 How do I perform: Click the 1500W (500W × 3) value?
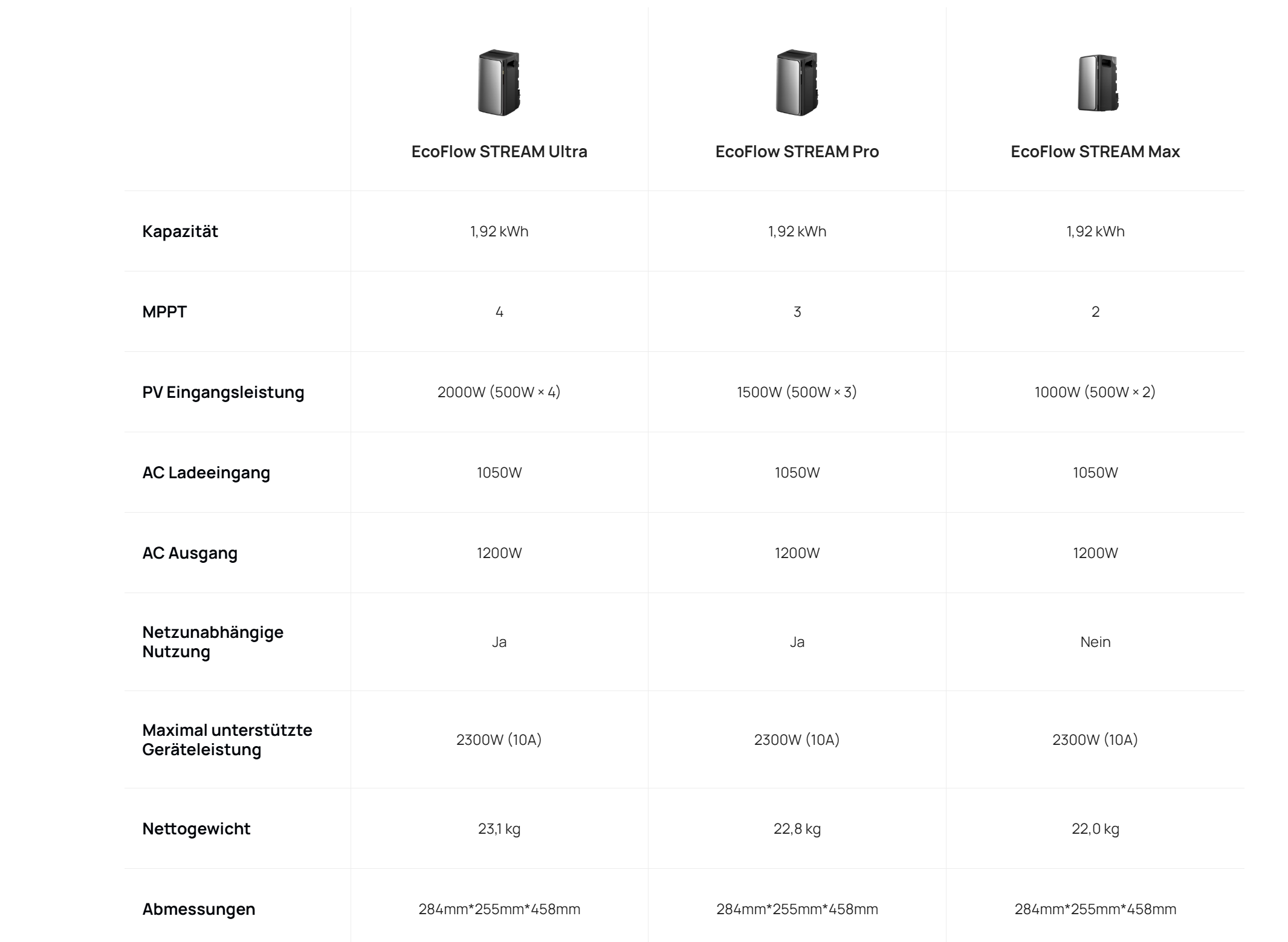pos(797,392)
